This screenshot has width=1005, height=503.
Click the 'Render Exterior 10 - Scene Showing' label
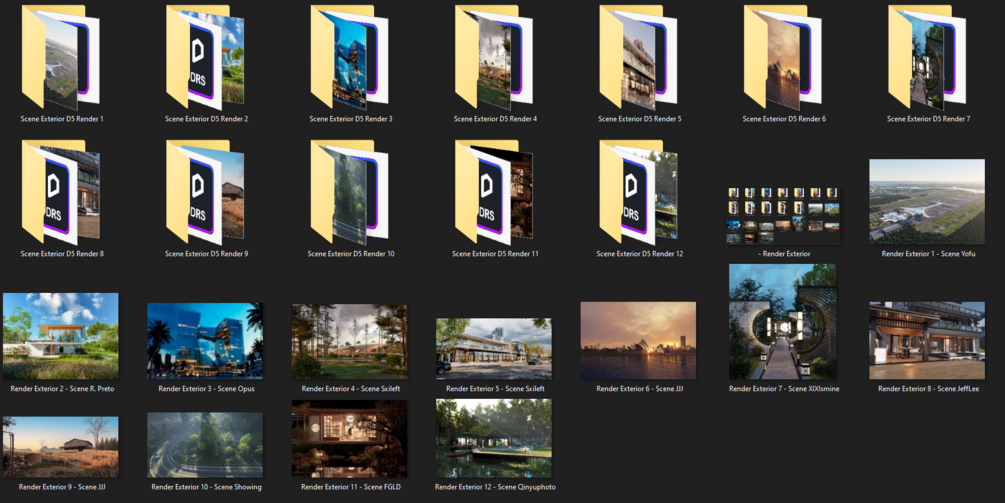[x=206, y=487]
